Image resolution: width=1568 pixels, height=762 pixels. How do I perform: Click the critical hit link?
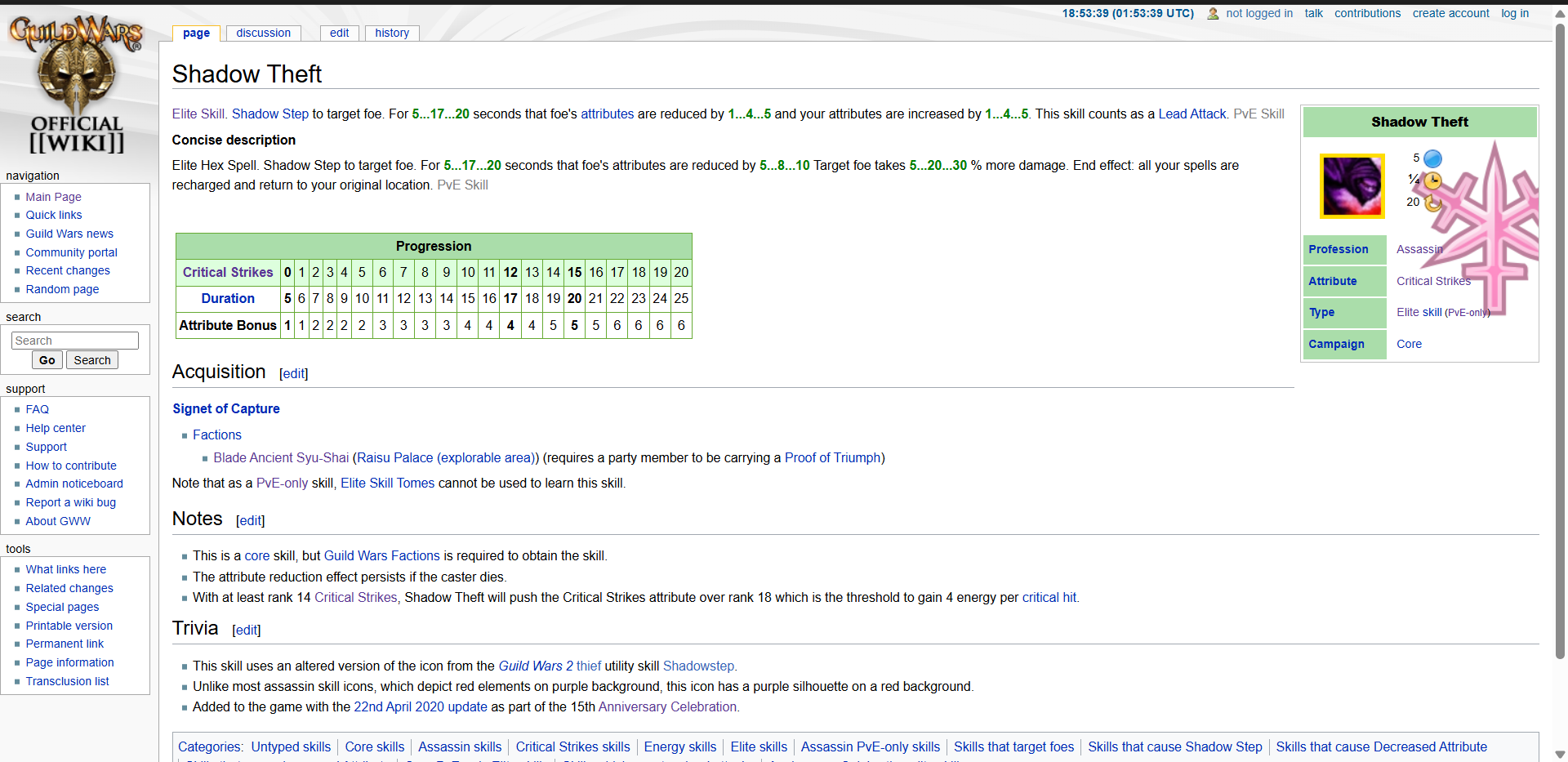pyautogui.click(x=1049, y=597)
